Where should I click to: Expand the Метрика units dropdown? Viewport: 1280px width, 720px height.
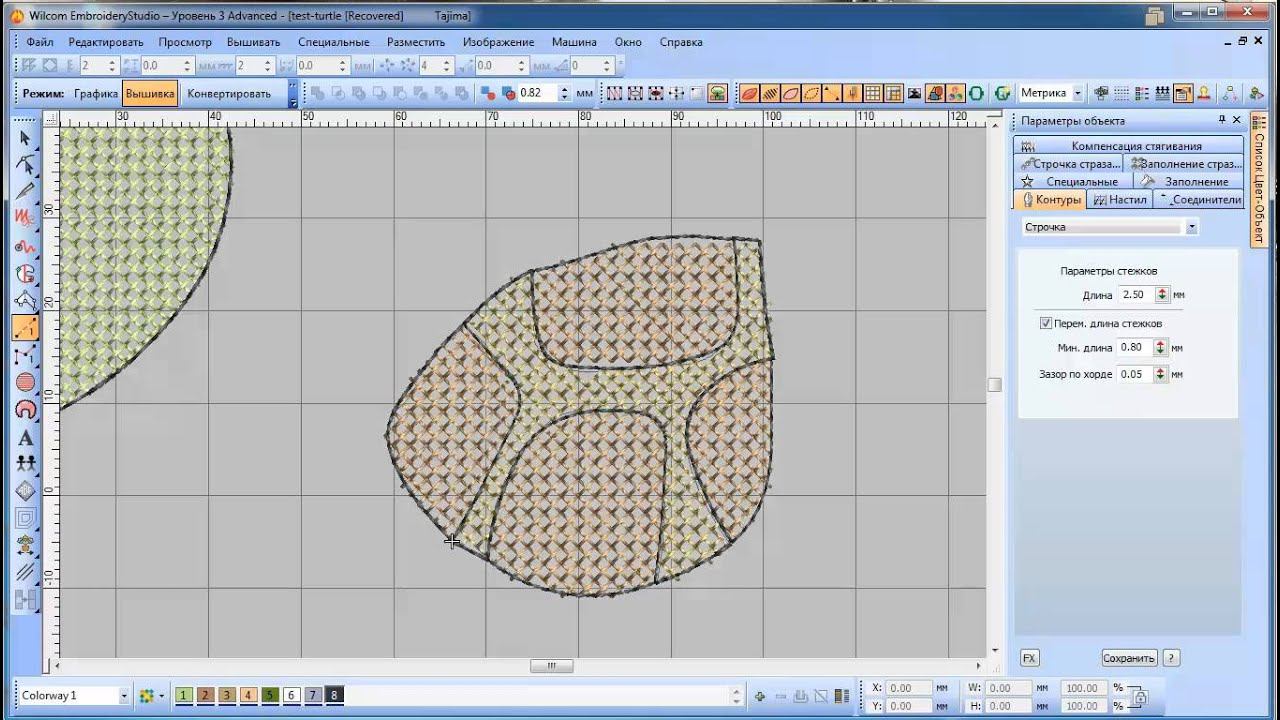1077,93
